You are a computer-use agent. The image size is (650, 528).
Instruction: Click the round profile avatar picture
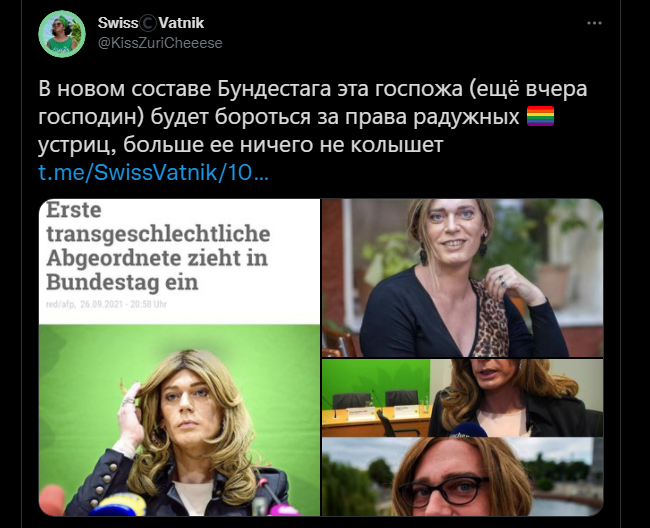62,34
